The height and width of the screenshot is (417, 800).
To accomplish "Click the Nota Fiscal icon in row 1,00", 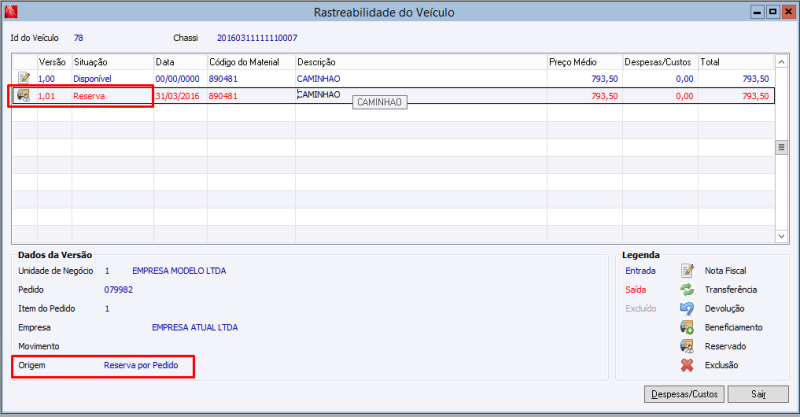I will pyautogui.click(x=24, y=78).
